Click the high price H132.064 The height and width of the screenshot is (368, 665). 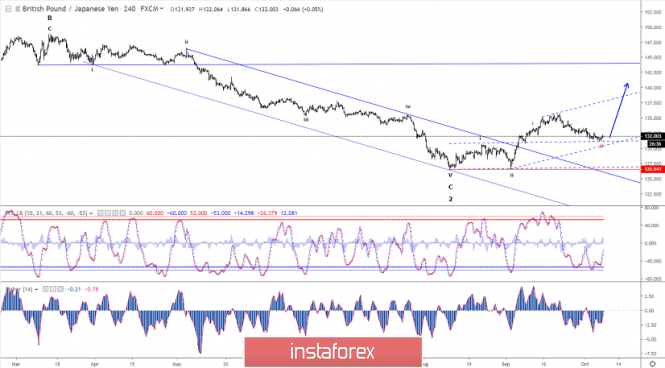pyautogui.click(x=210, y=9)
